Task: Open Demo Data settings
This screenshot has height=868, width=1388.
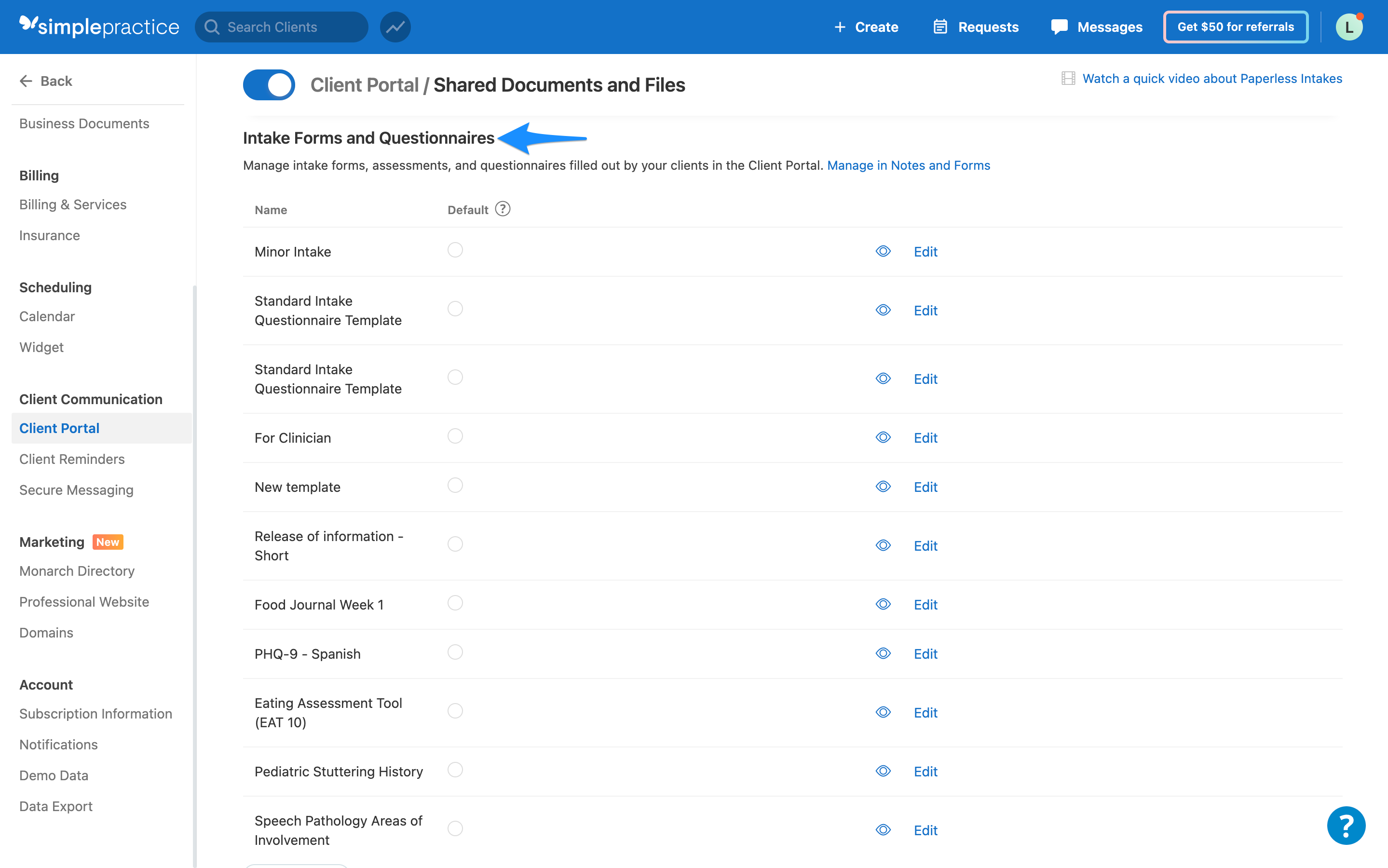Action: click(x=54, y=775)
